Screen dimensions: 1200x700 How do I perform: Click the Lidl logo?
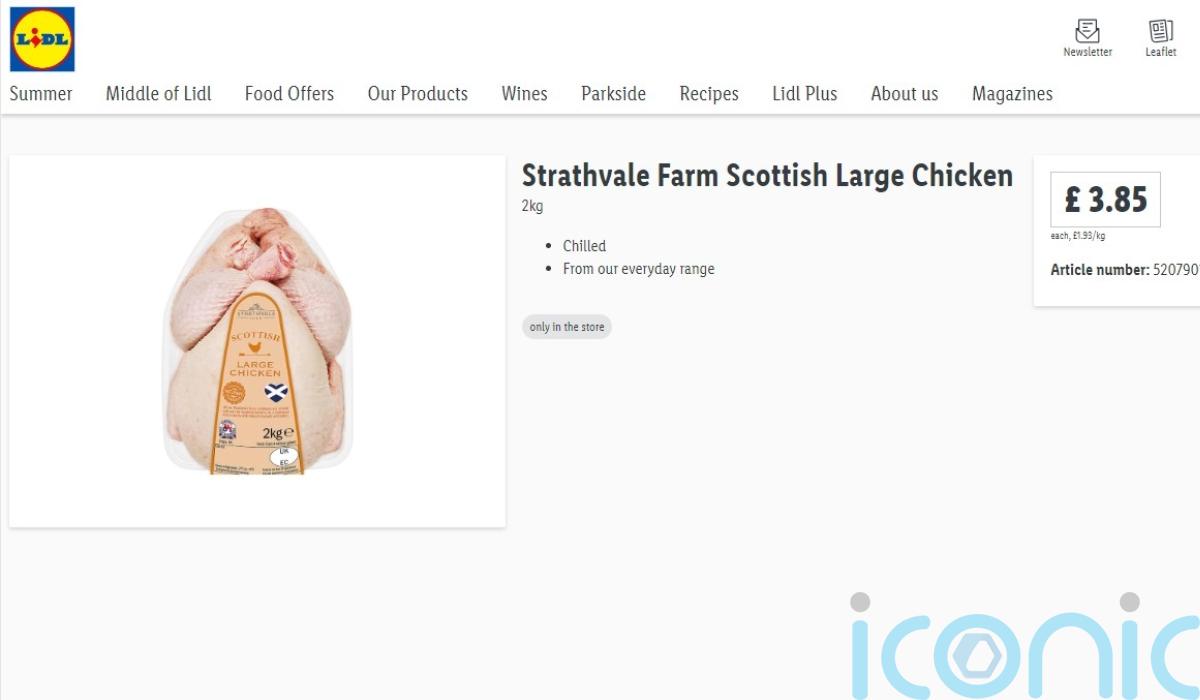42,39
